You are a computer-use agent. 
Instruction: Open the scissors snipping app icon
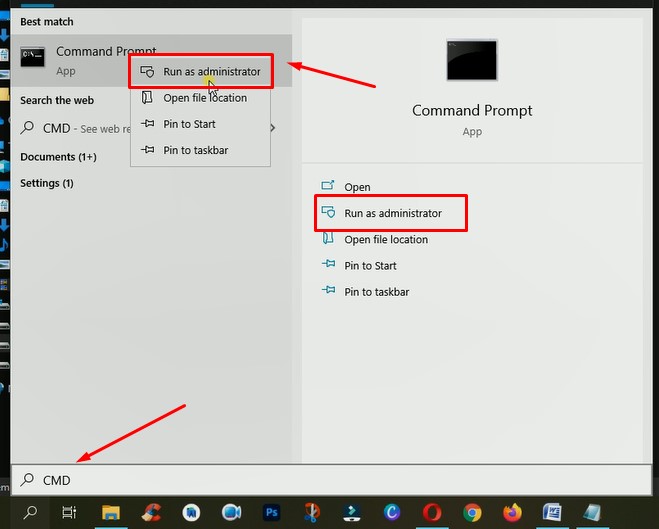(312, 512)
